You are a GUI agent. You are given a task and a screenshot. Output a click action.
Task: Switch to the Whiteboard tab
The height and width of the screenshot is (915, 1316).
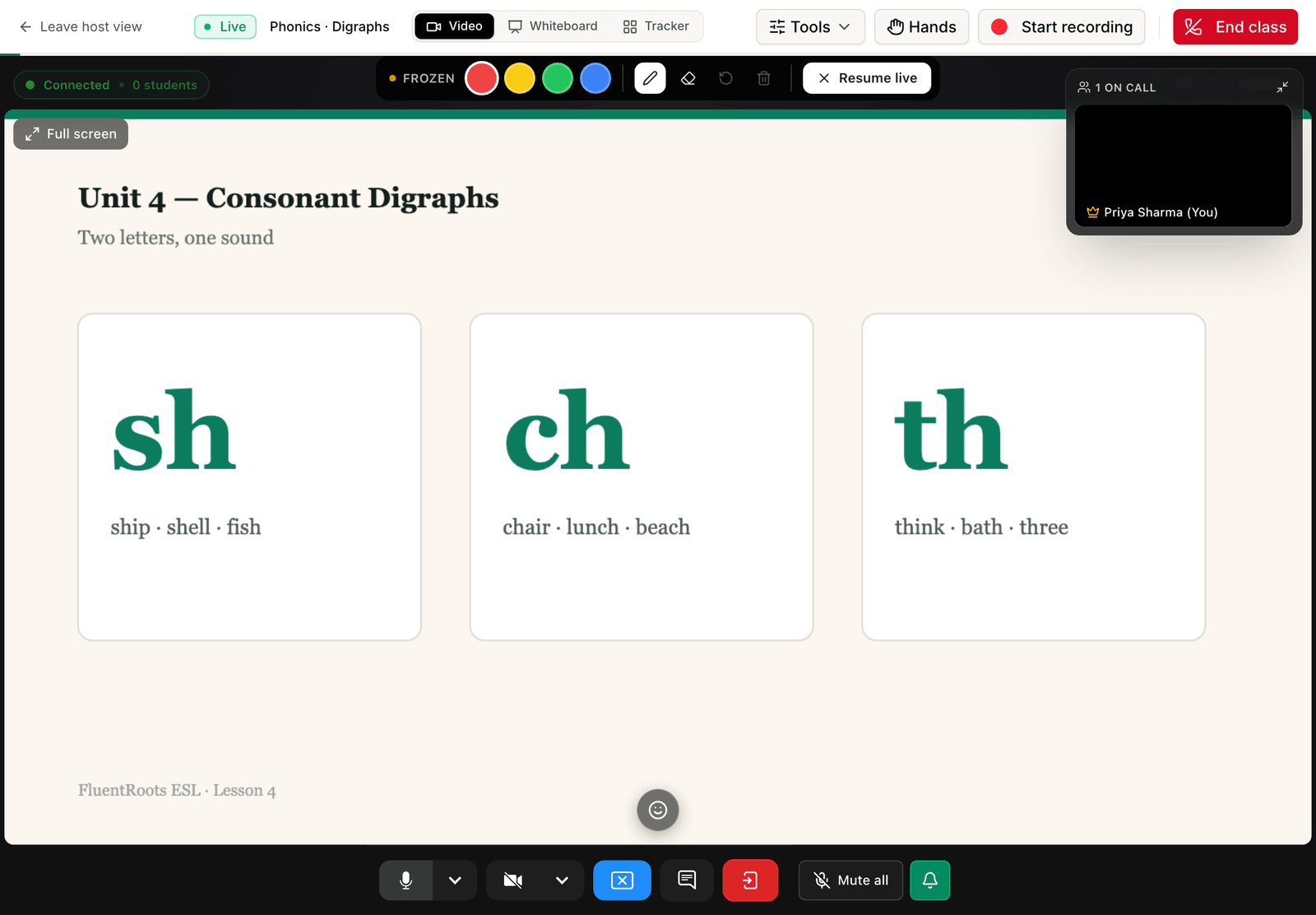[553, 26]
